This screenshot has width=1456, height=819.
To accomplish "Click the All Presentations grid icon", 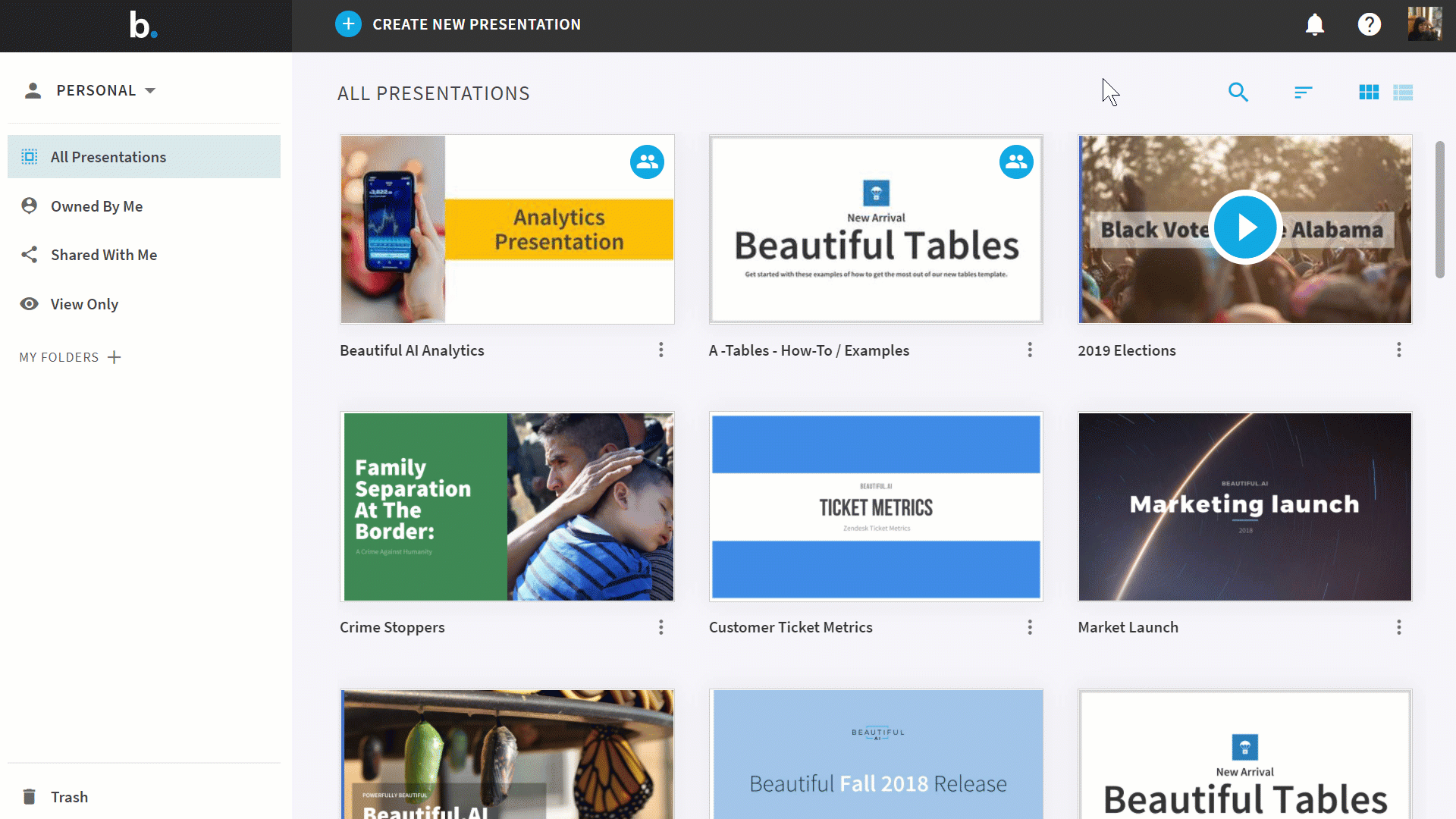I will pos(30,157).
